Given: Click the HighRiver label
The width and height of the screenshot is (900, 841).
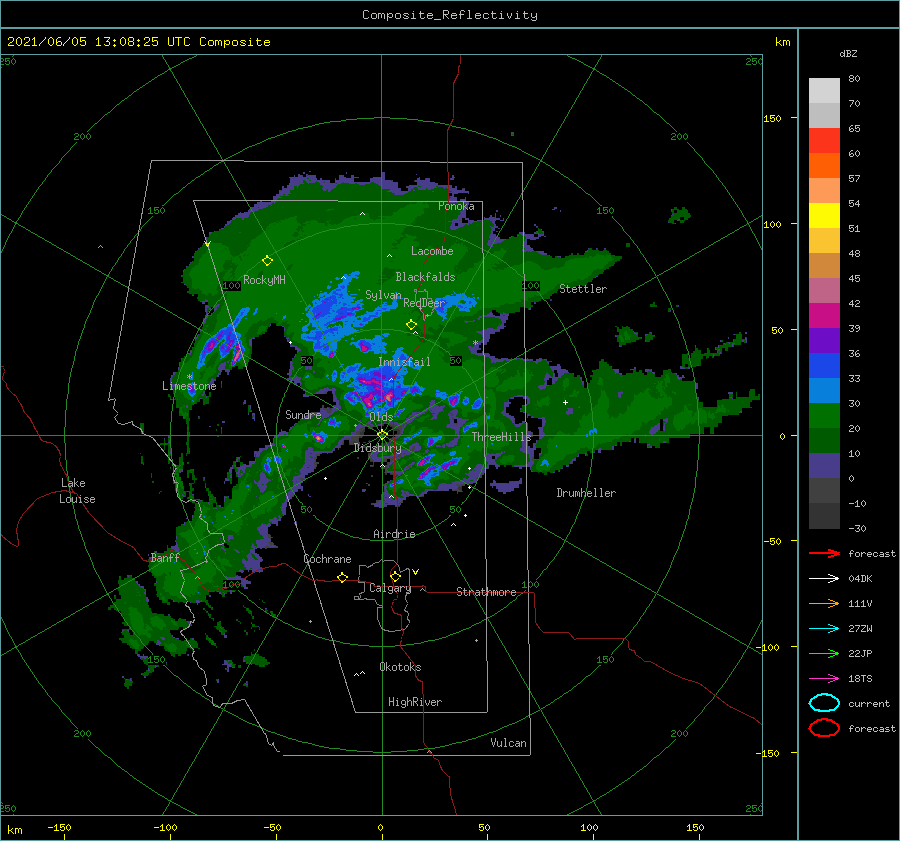Looking at the screenshot, I should 415,702.
